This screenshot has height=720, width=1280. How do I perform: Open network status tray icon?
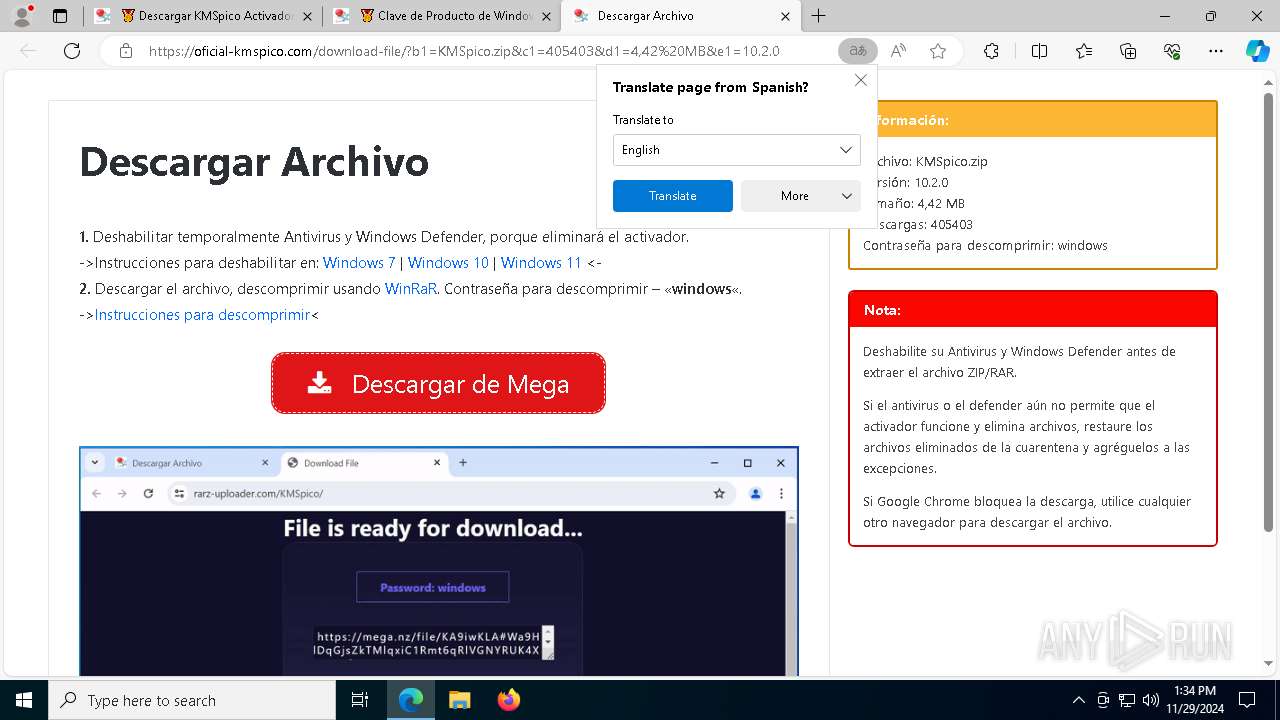click(1127, 700)
